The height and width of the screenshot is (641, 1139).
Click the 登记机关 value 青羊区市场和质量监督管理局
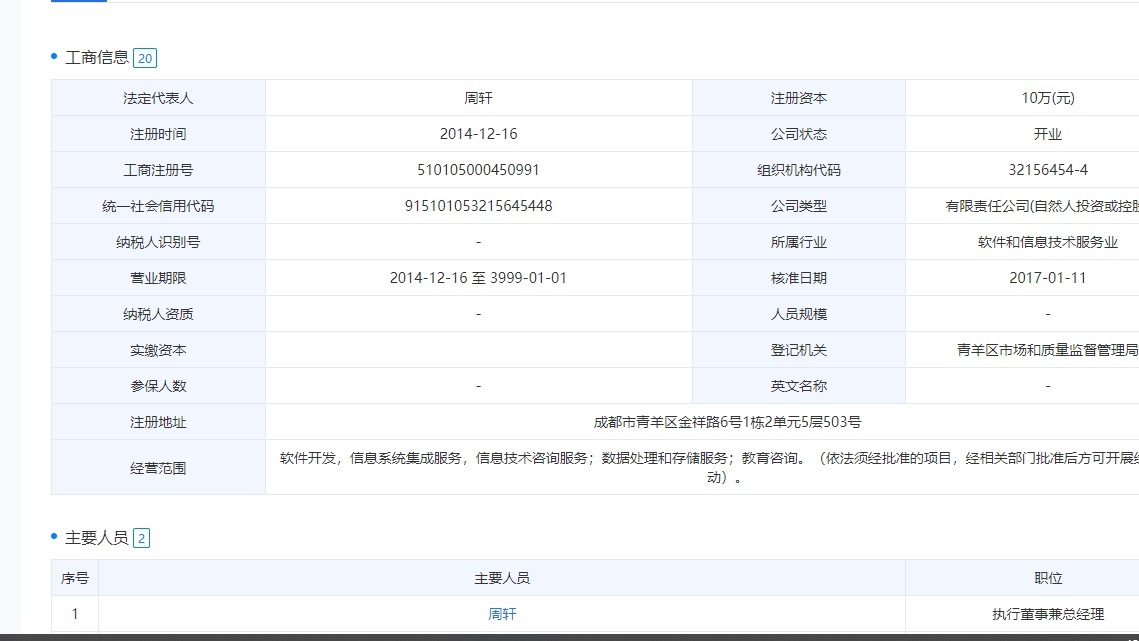click(x=1046, y=350)
